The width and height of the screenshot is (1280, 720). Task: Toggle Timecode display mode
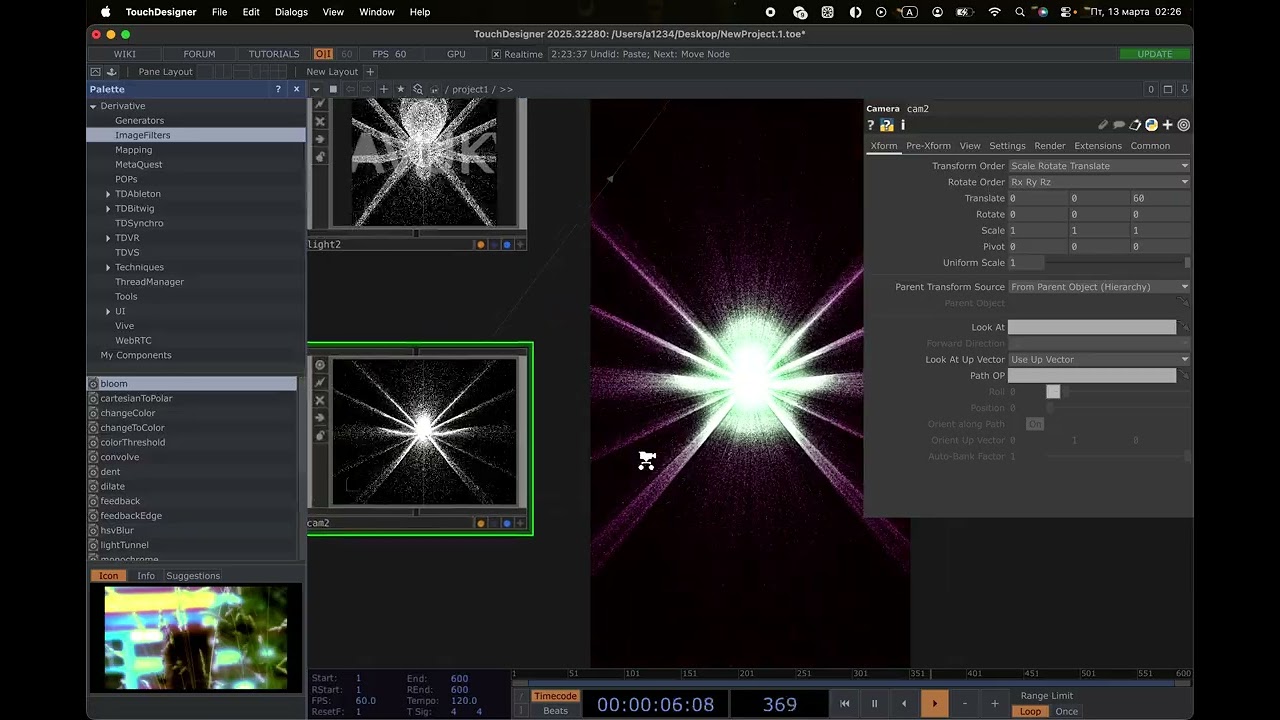555,696
